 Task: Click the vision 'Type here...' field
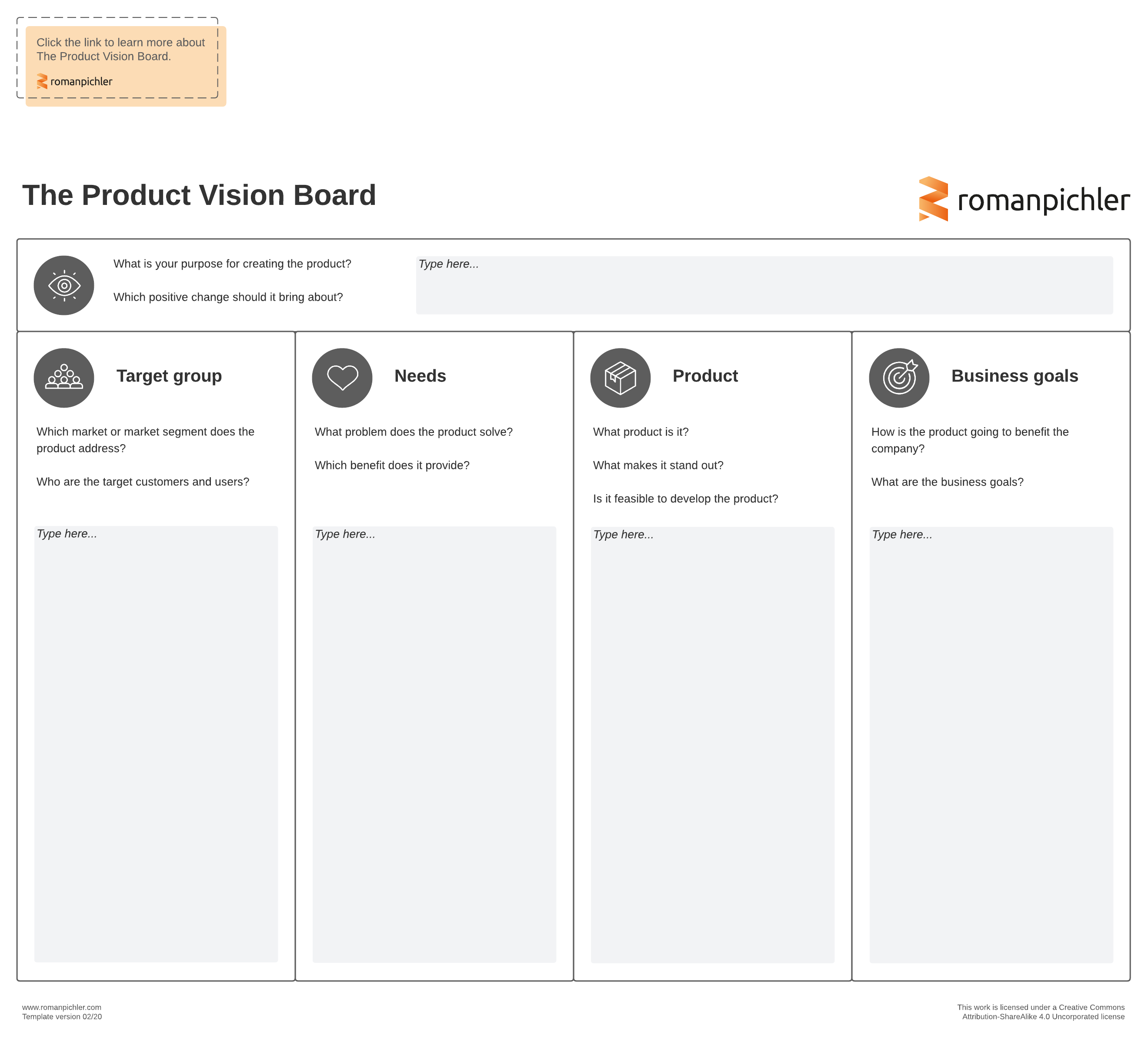point(764,285)
